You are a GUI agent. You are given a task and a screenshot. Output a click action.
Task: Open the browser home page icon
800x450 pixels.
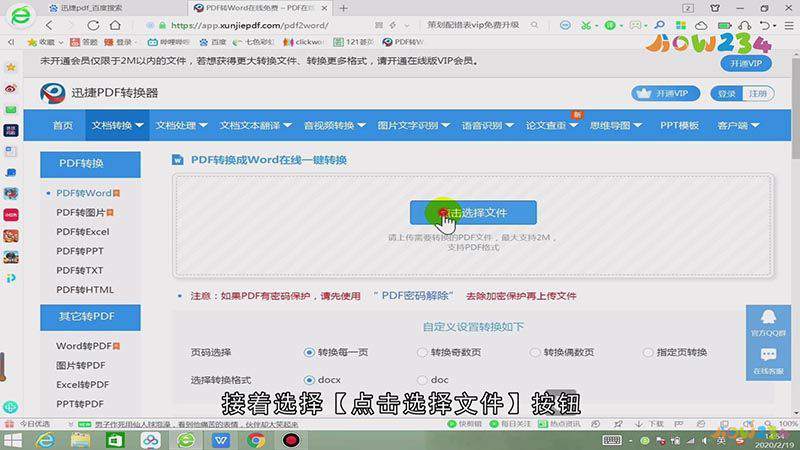click(x=115, y=25)
